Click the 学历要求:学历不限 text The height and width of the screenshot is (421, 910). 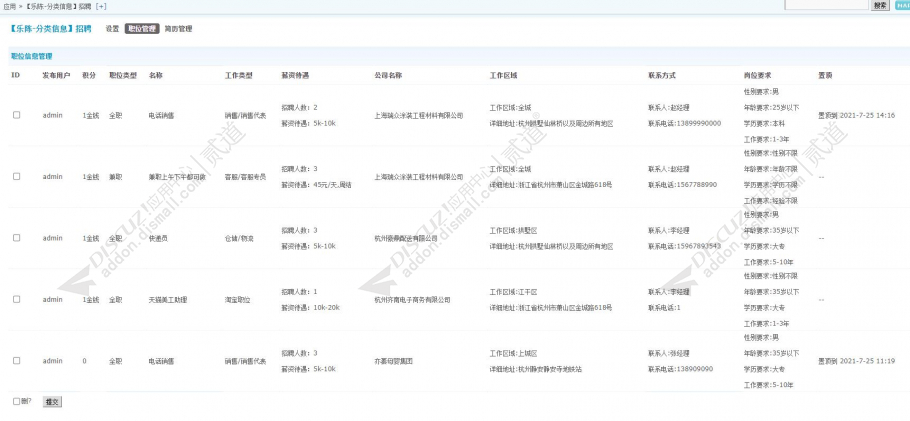tap(771, 185)
